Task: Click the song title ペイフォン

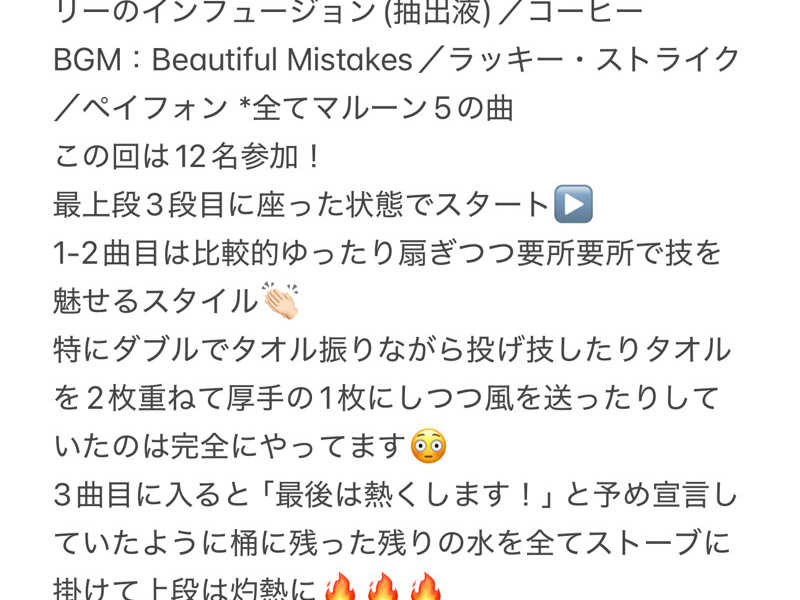Action: [155, 108]
